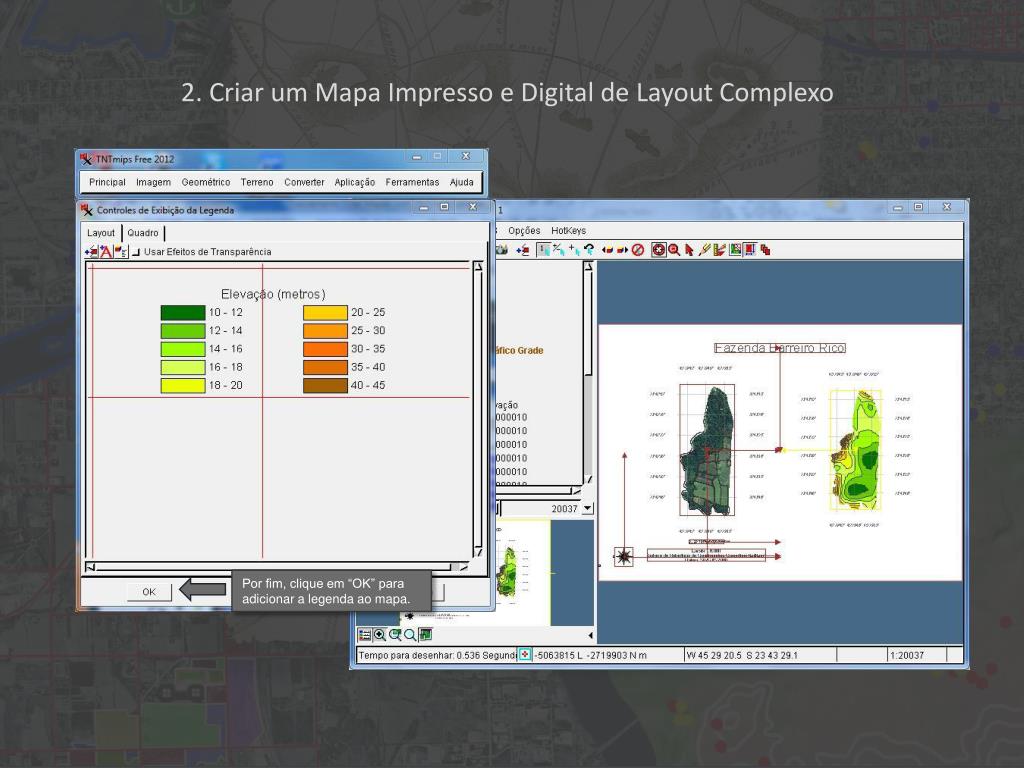Click the left collapse arrow beside locator toolbar

(590, 635)
